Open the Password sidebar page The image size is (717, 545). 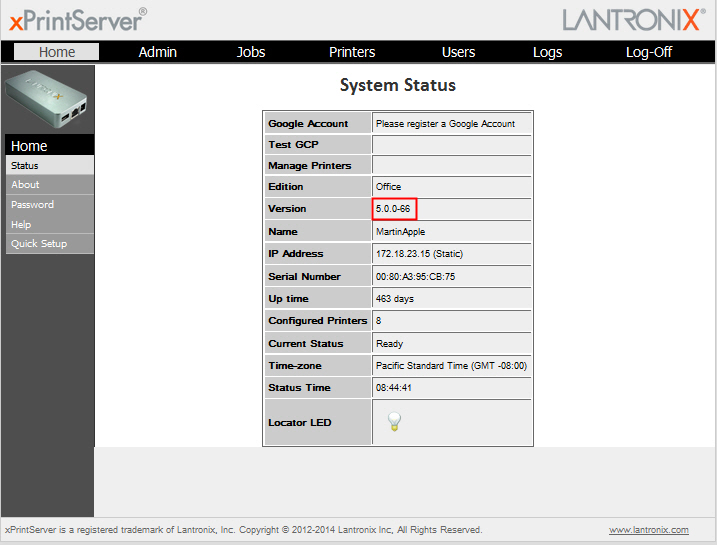coord(32,205)
